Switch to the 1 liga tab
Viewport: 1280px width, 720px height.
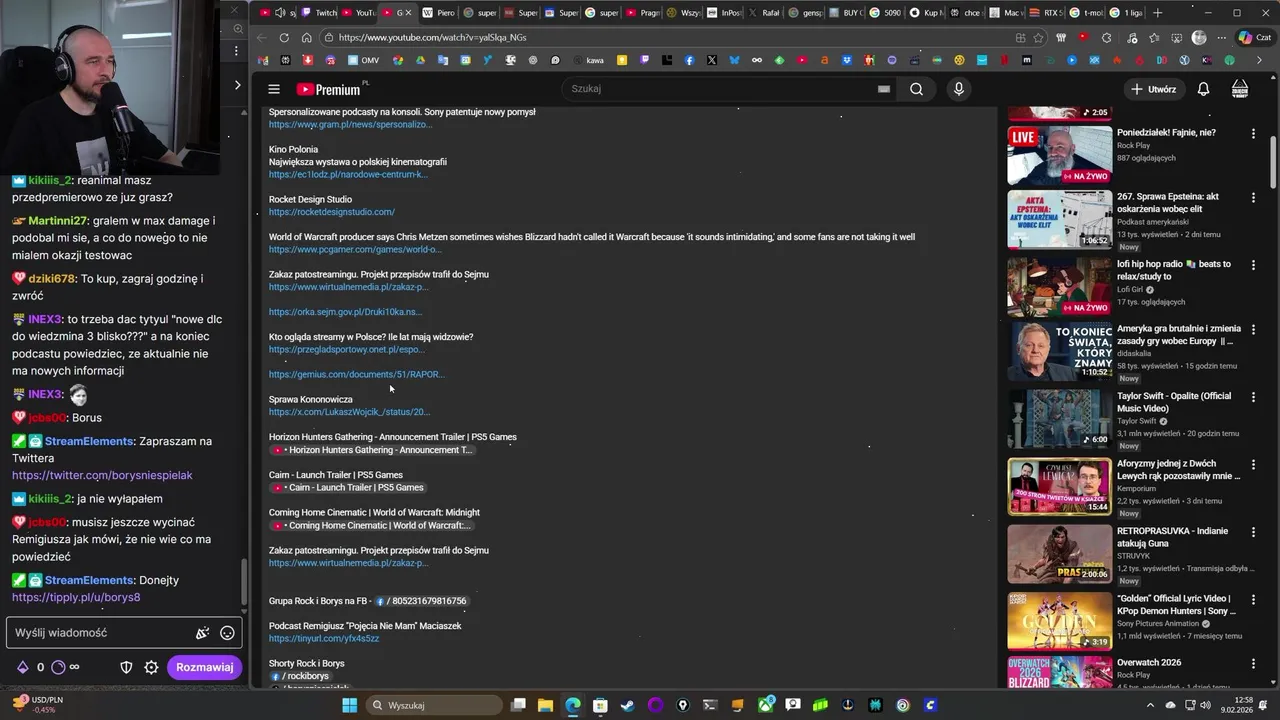pyautogui.click(x=1126, y=13)
